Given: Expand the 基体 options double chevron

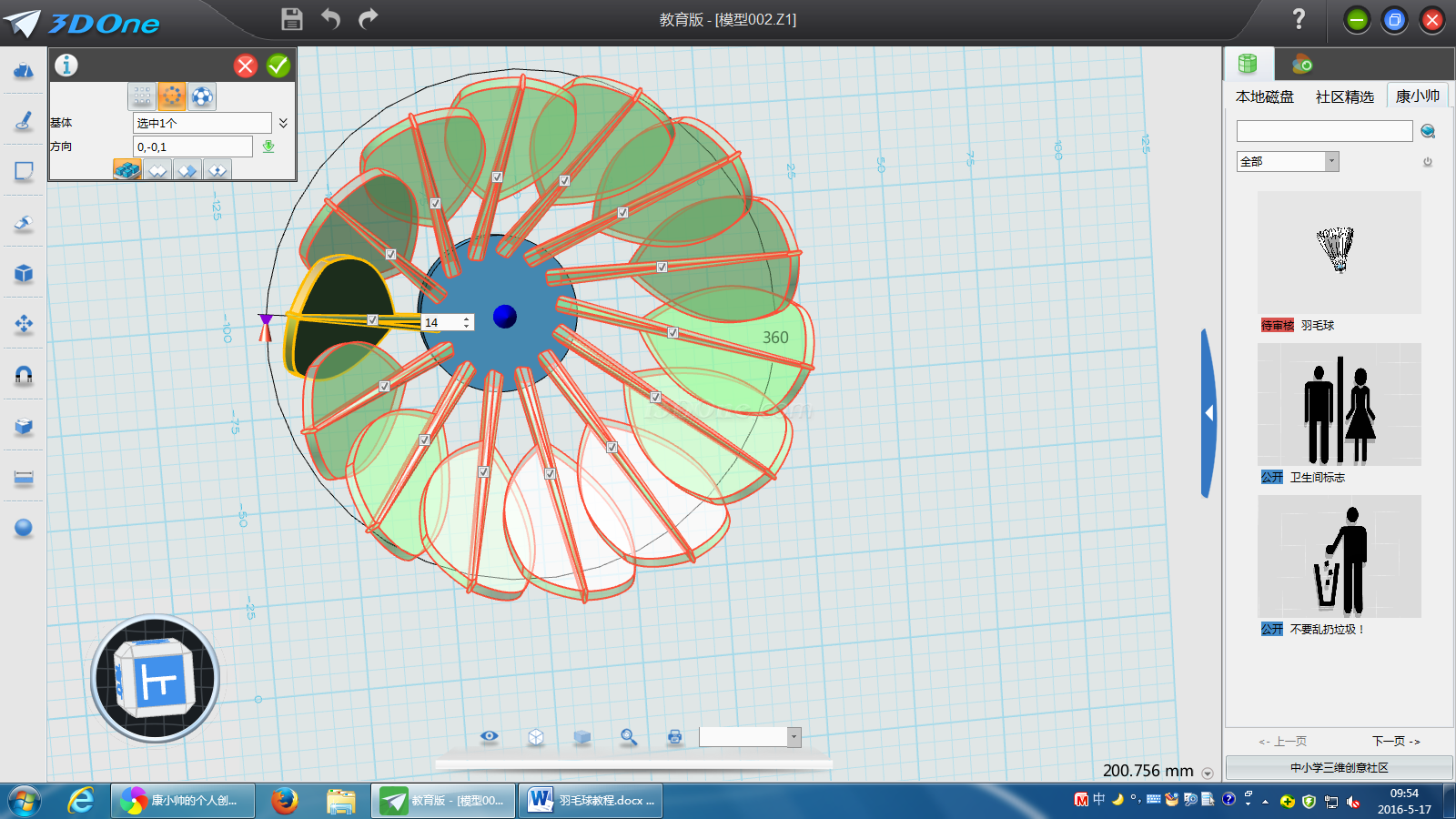Looking at the screenshot, I should point(283,123).
